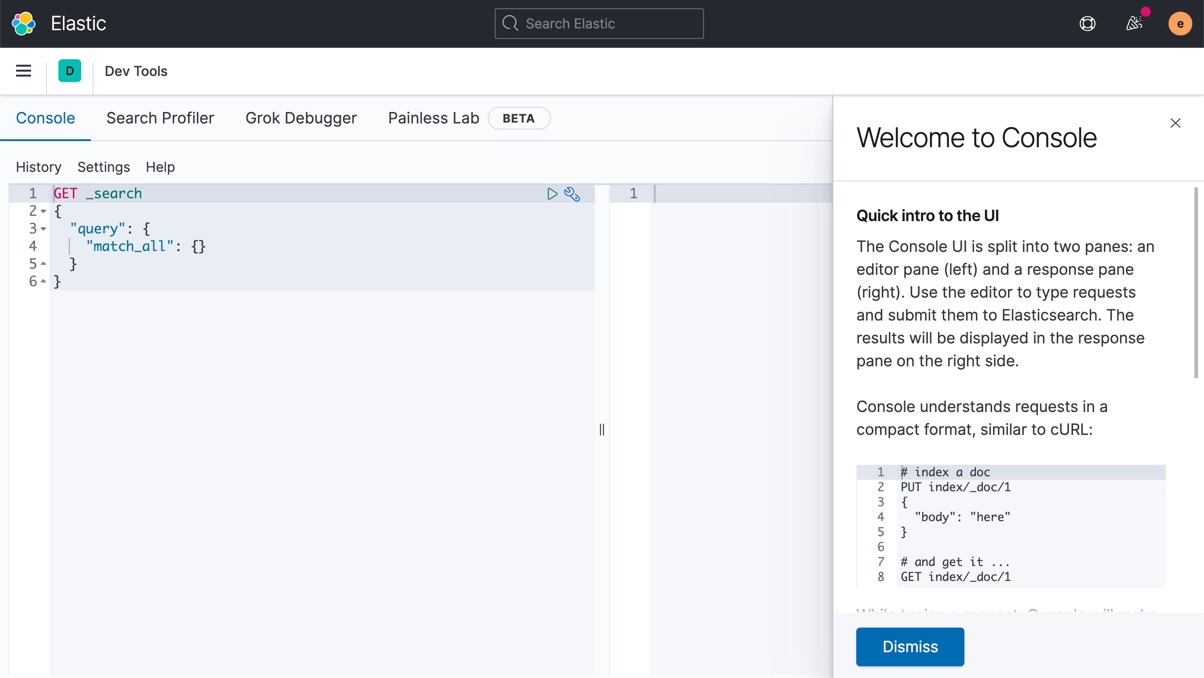The height and width of the screenshot is (678, 1204).
Task: Open the History menu item
Action: (x=39, y=167)
